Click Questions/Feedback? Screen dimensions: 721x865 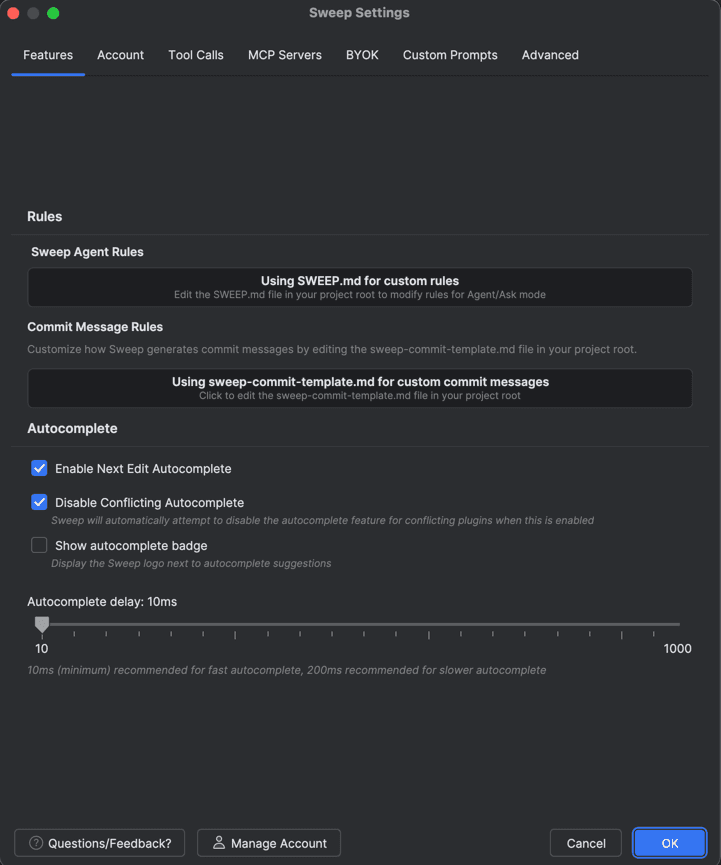[99, 842]
